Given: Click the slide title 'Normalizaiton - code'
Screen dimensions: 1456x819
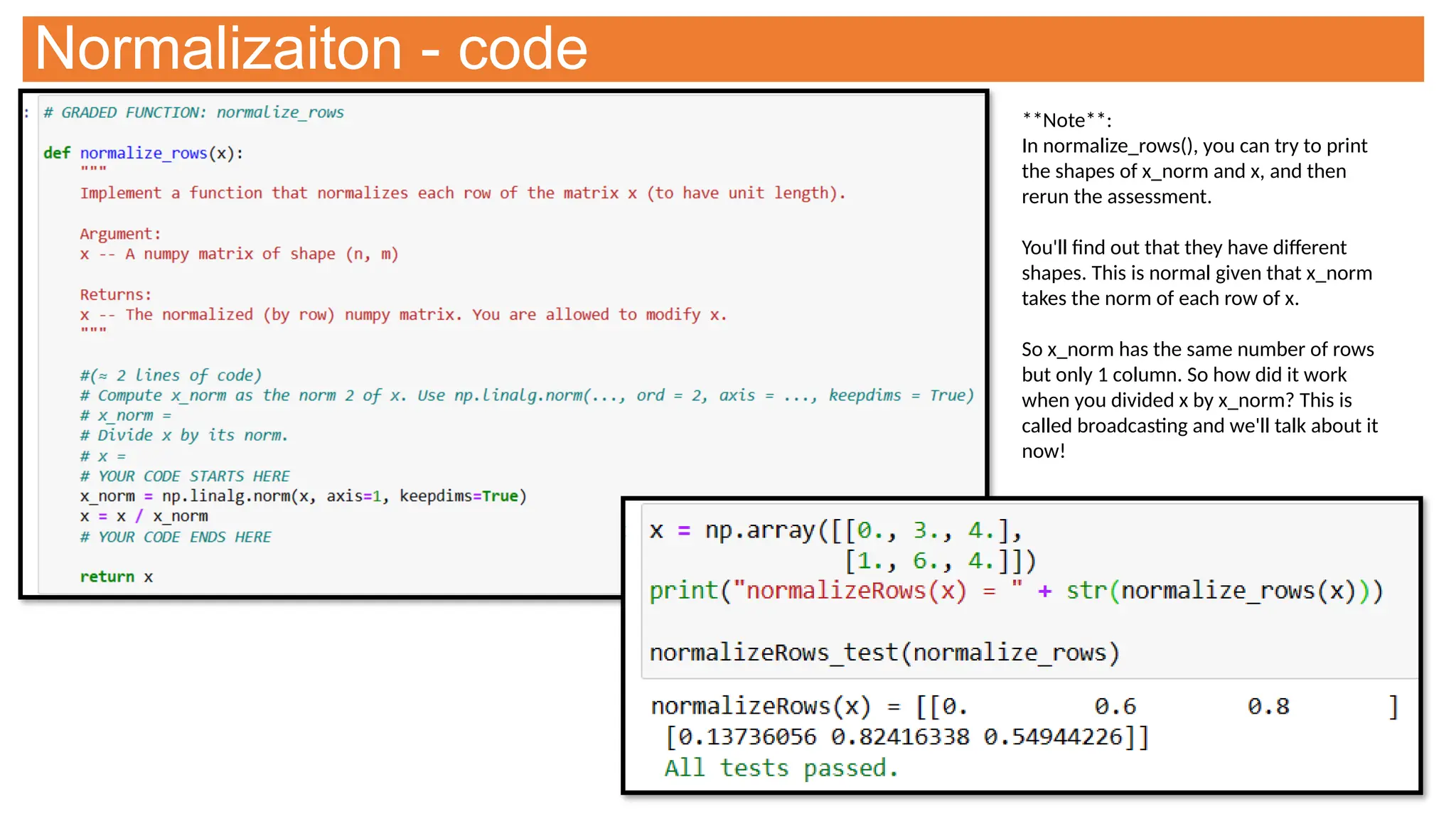Looking at the screenshot, I should 311,48.
